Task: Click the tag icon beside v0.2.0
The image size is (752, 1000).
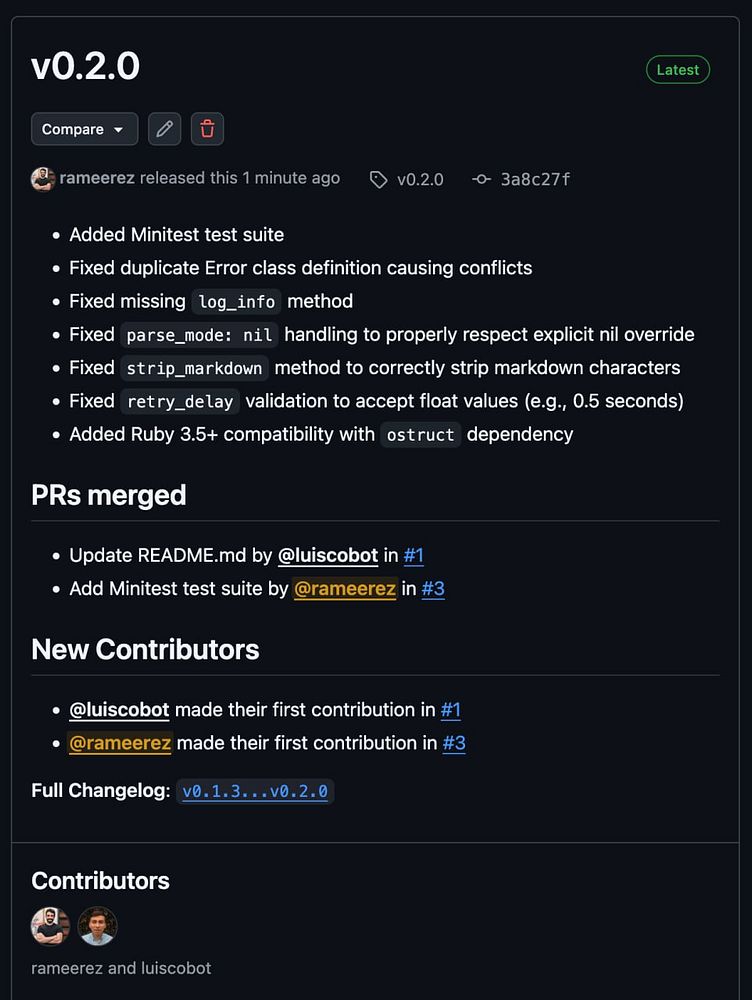Action: (x=378, y=180)
